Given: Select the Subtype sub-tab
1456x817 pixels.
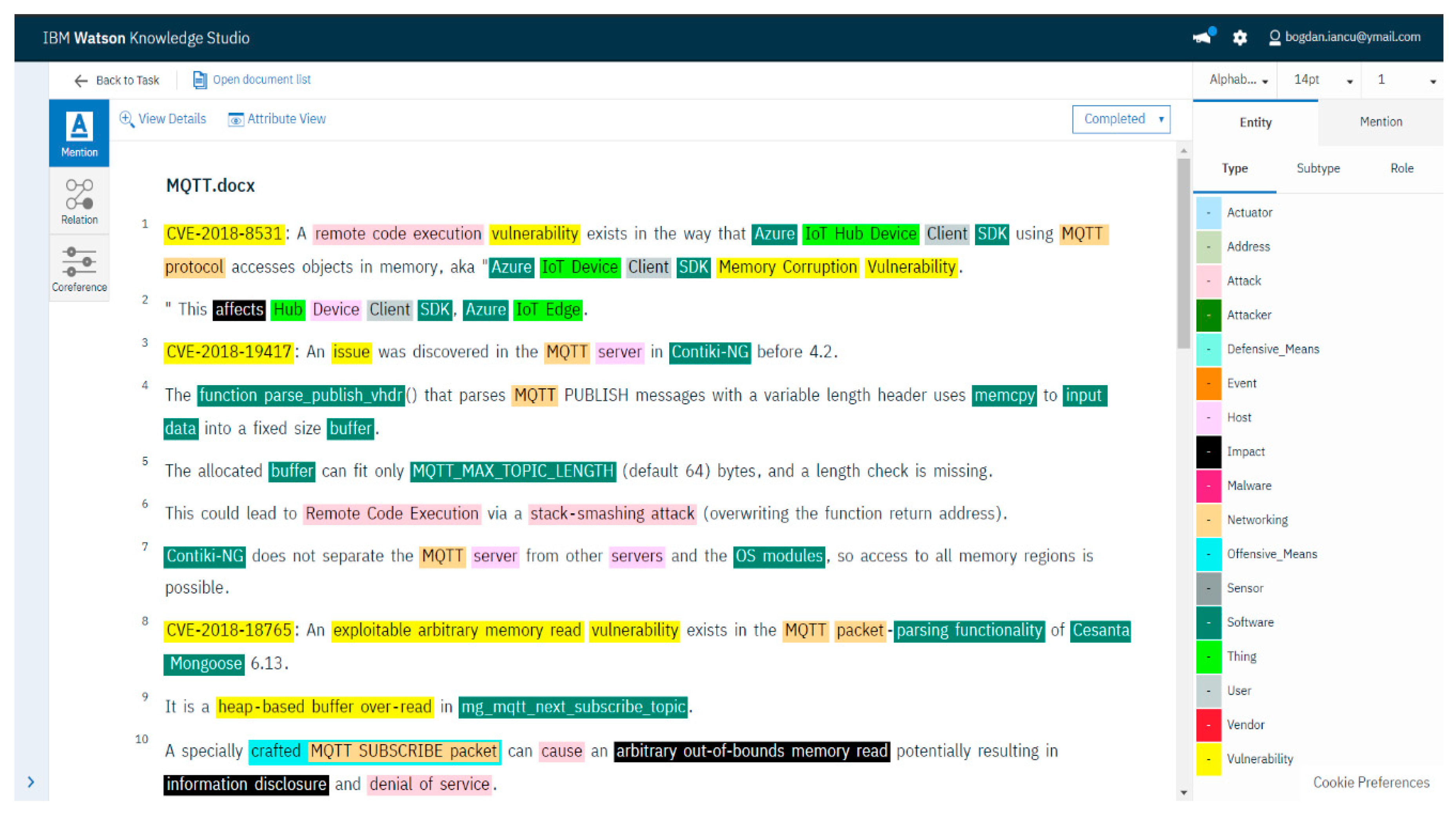Looking at the screenshot, I should [x=1318, y=168].
